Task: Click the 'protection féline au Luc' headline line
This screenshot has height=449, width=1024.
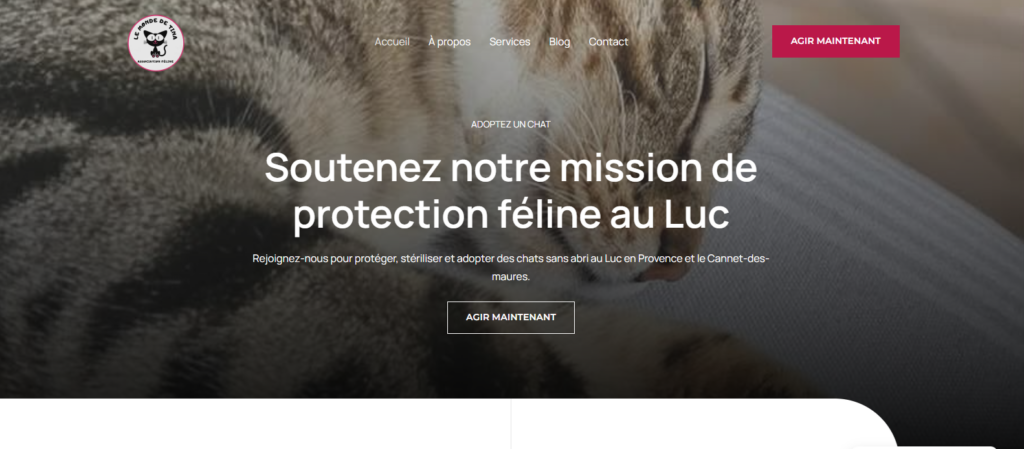Action: tap(511, 216)
